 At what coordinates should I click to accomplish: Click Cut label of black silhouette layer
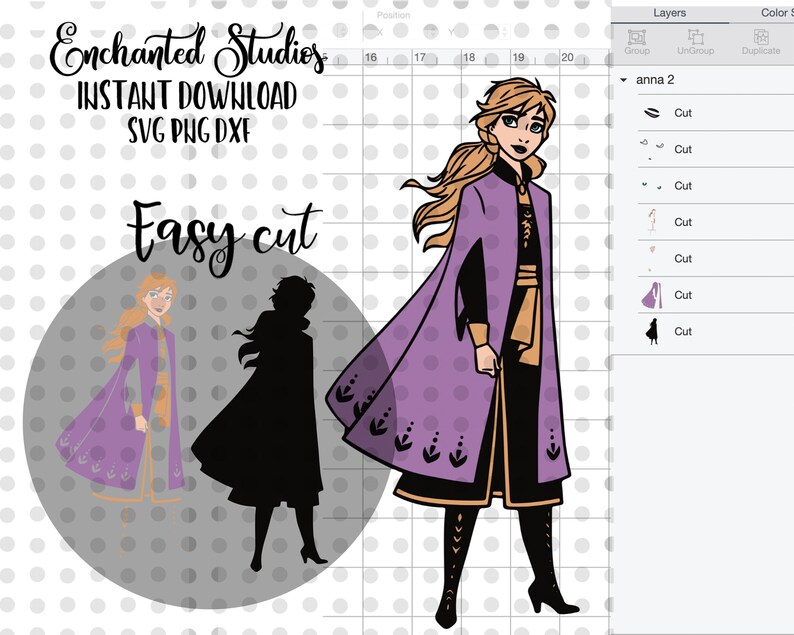[683, 332]
